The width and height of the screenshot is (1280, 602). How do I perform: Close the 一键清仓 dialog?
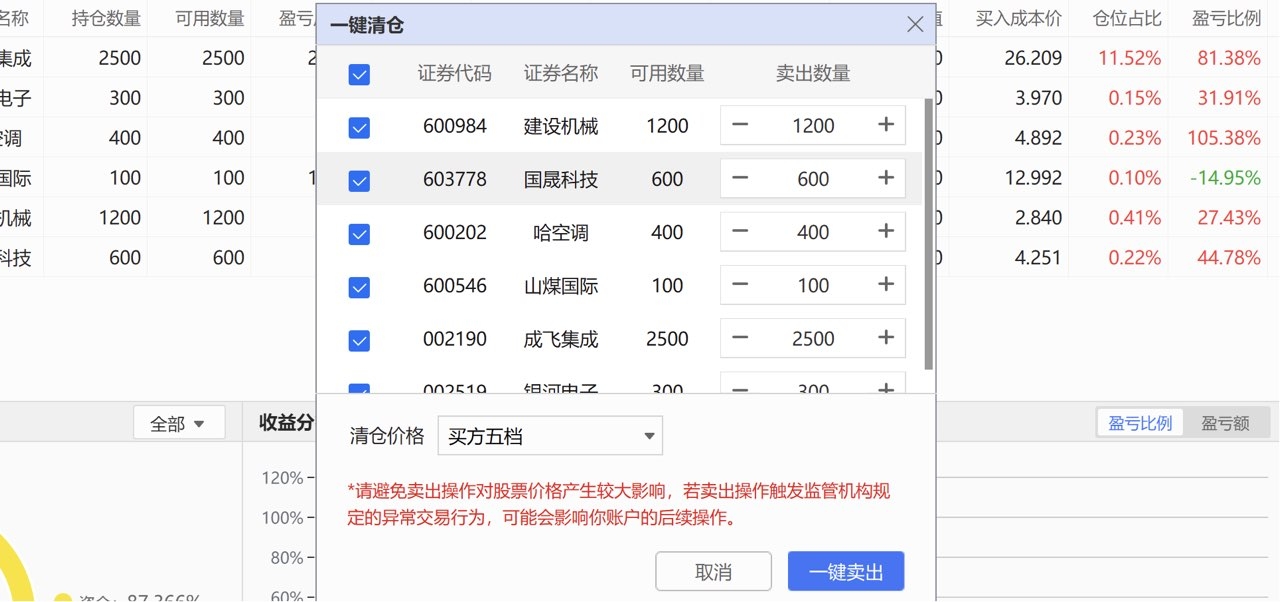915,25
